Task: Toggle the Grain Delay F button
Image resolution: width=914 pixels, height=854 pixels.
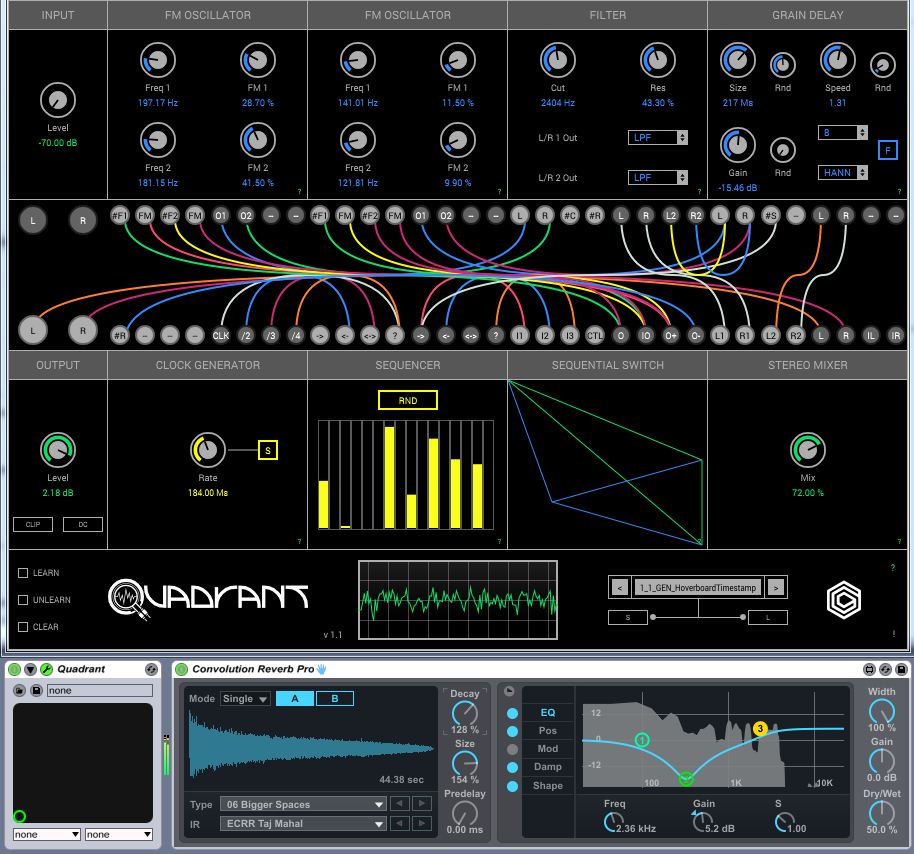Action: pos(887,150)
